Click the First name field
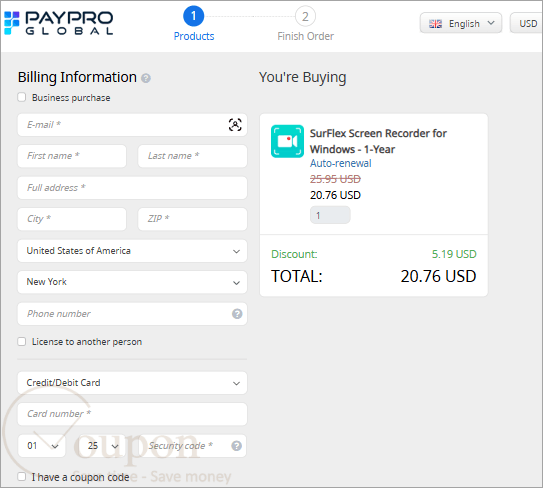The width and height of the screenshot is (543, 488). 72,156
